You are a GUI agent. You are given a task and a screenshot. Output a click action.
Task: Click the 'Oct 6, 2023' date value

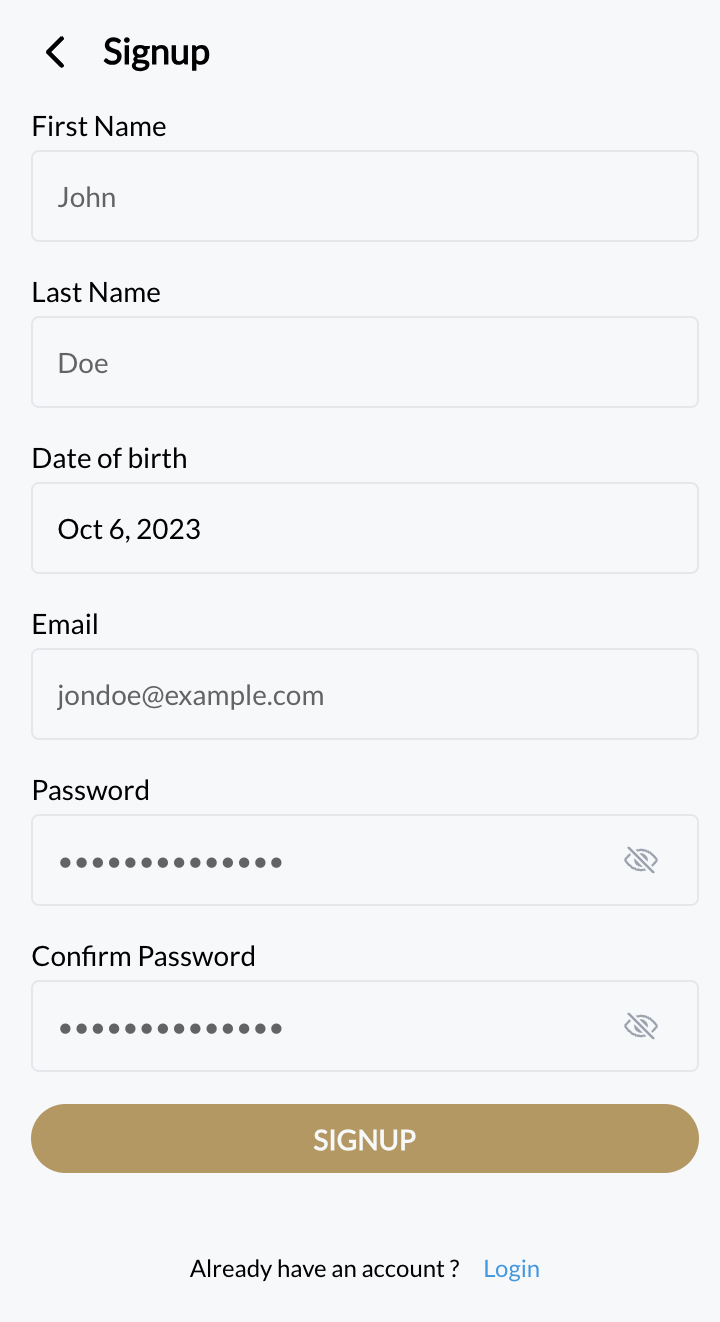tap(129, 529)
